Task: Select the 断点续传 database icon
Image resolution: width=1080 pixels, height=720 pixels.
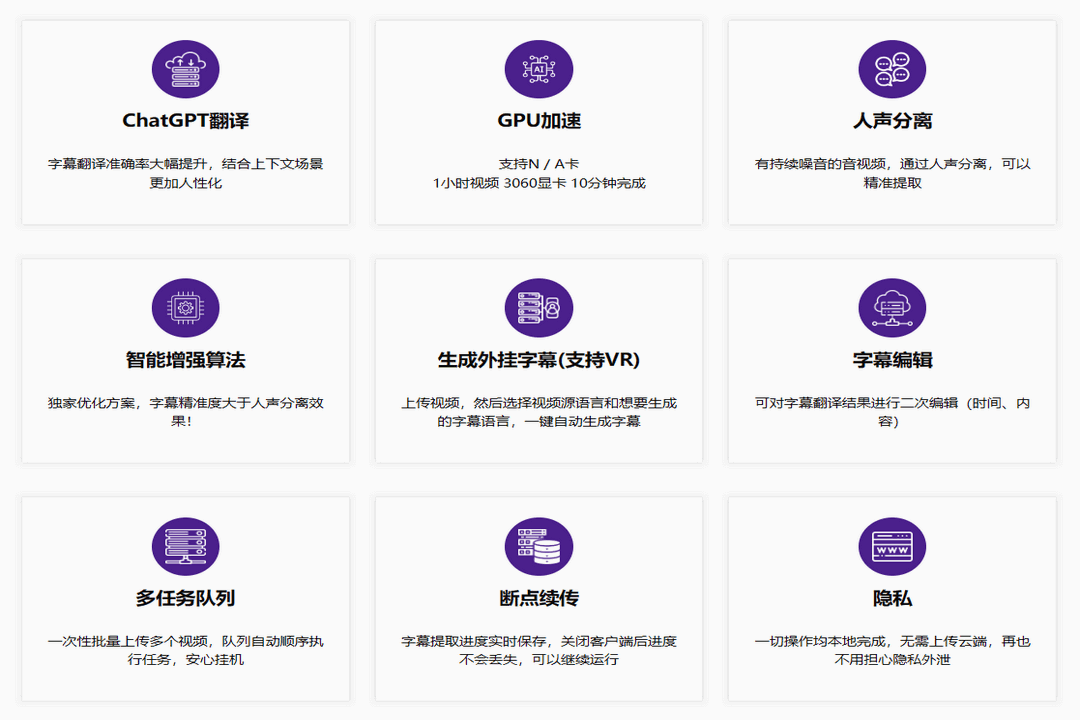Action: pyautogui.click(x=538, y=547)
